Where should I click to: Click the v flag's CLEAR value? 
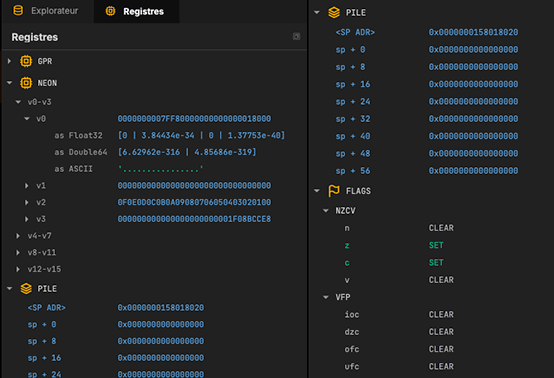point(441,280)
